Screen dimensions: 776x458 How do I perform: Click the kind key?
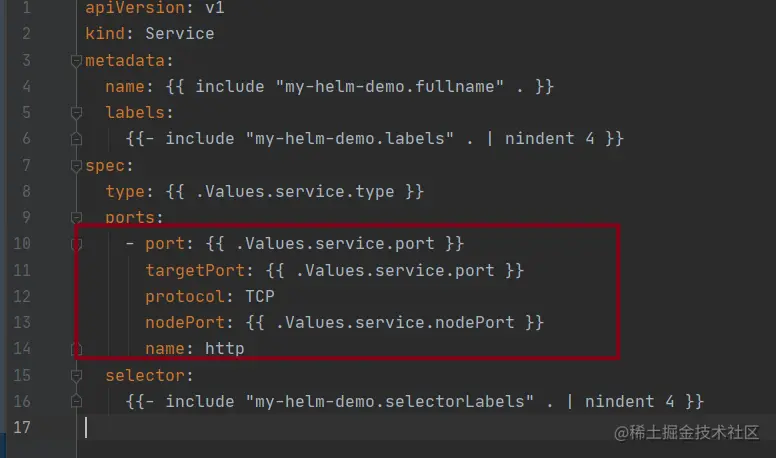coord(105,34)
